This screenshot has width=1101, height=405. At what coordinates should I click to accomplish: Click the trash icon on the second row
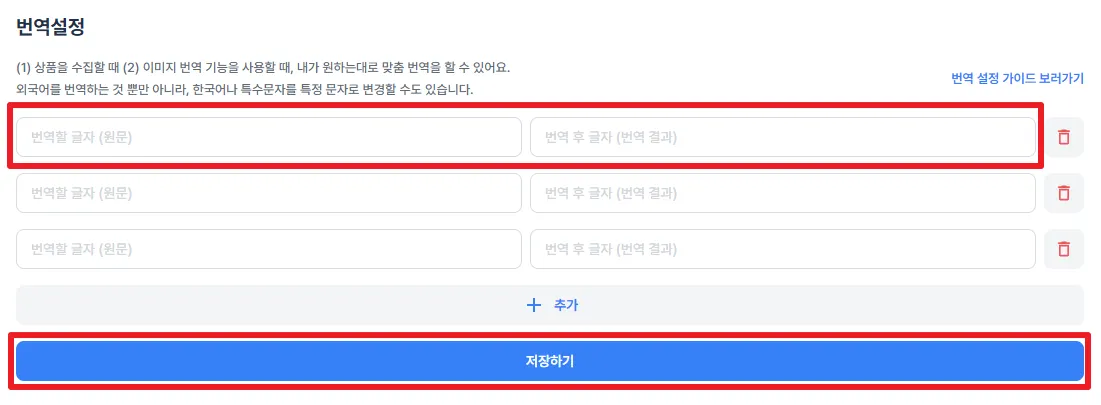click(x=1063, y=193)
